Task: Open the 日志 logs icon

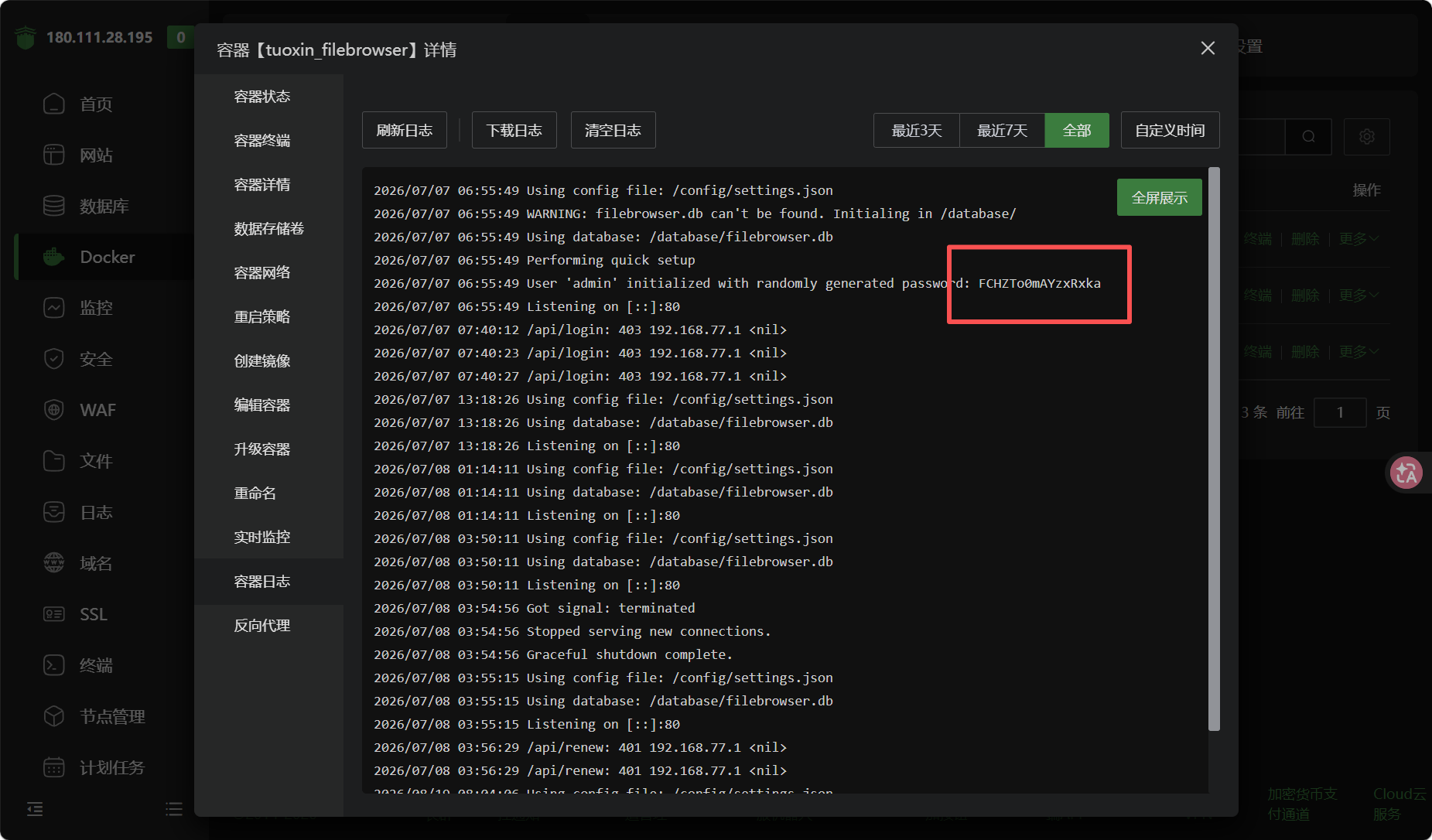Action: point(54,512)
